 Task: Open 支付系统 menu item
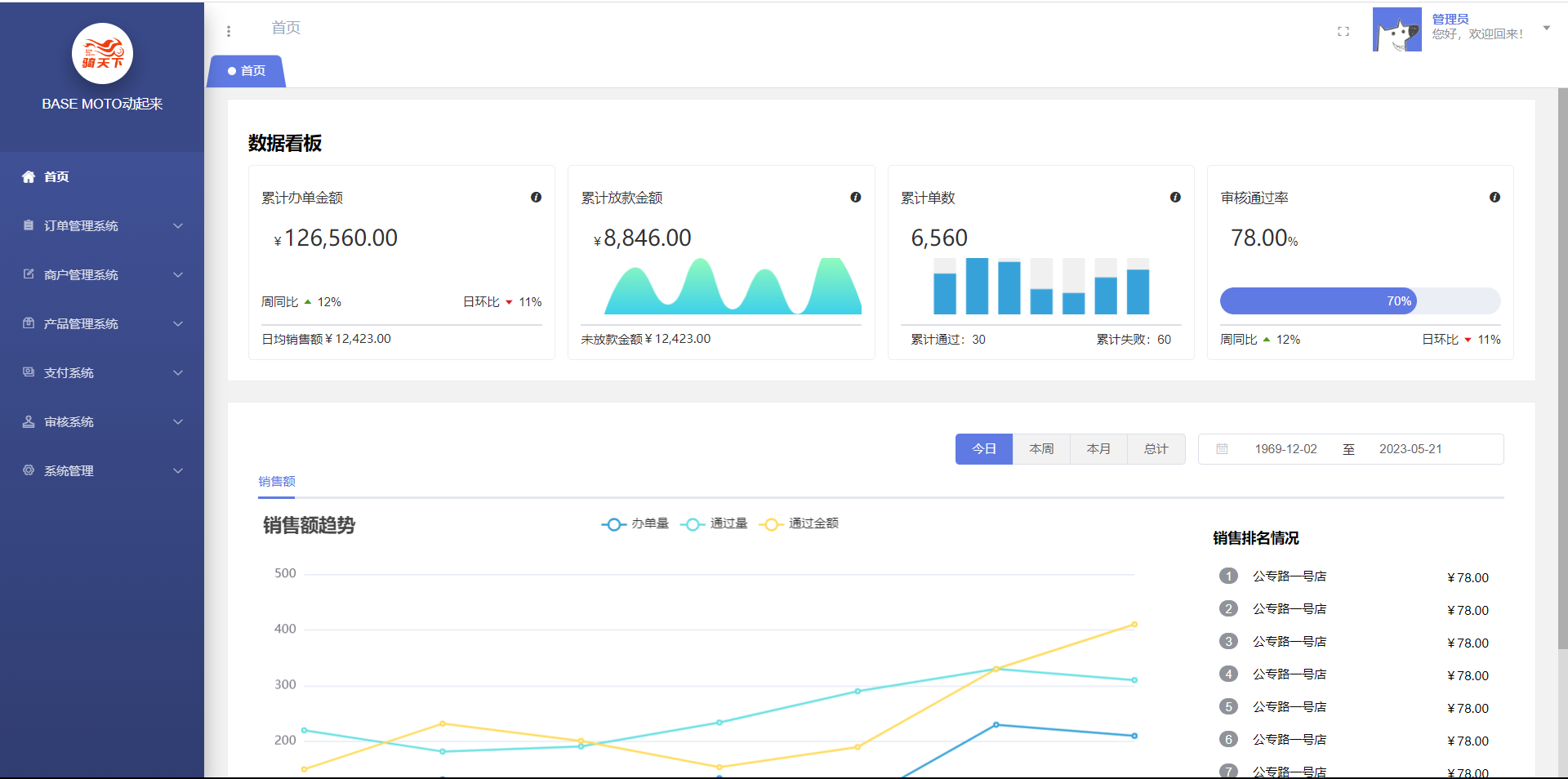click(102, 372)
